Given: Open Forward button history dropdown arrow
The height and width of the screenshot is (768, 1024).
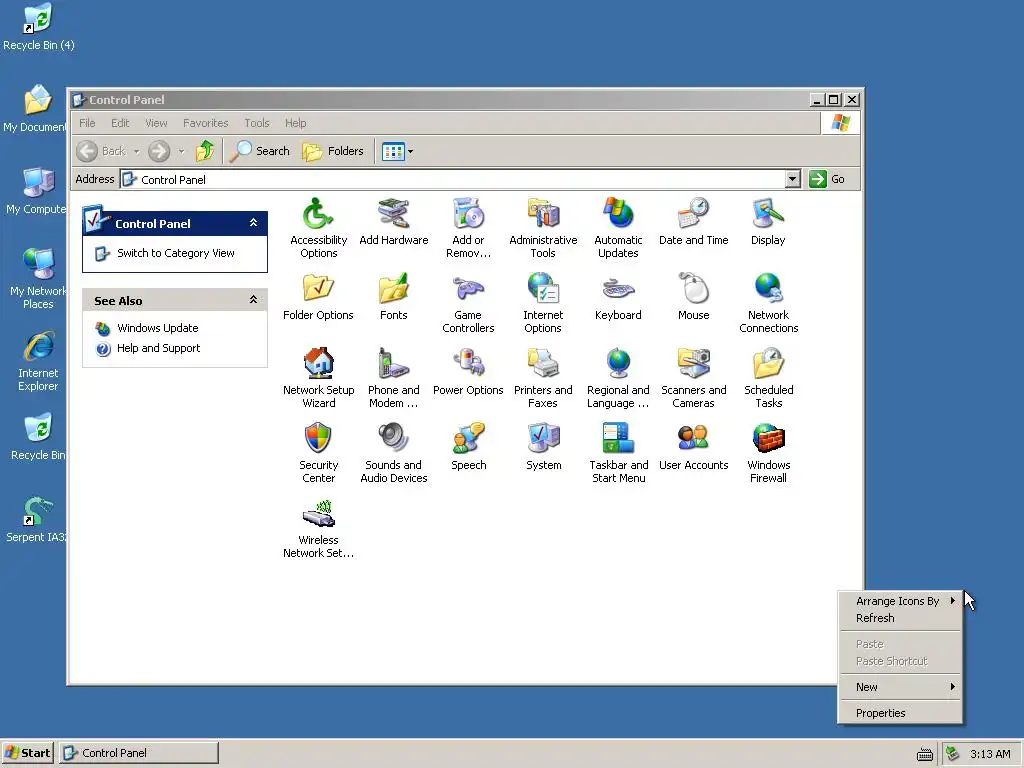Looking at the screenshot, I should coord(182,152).
